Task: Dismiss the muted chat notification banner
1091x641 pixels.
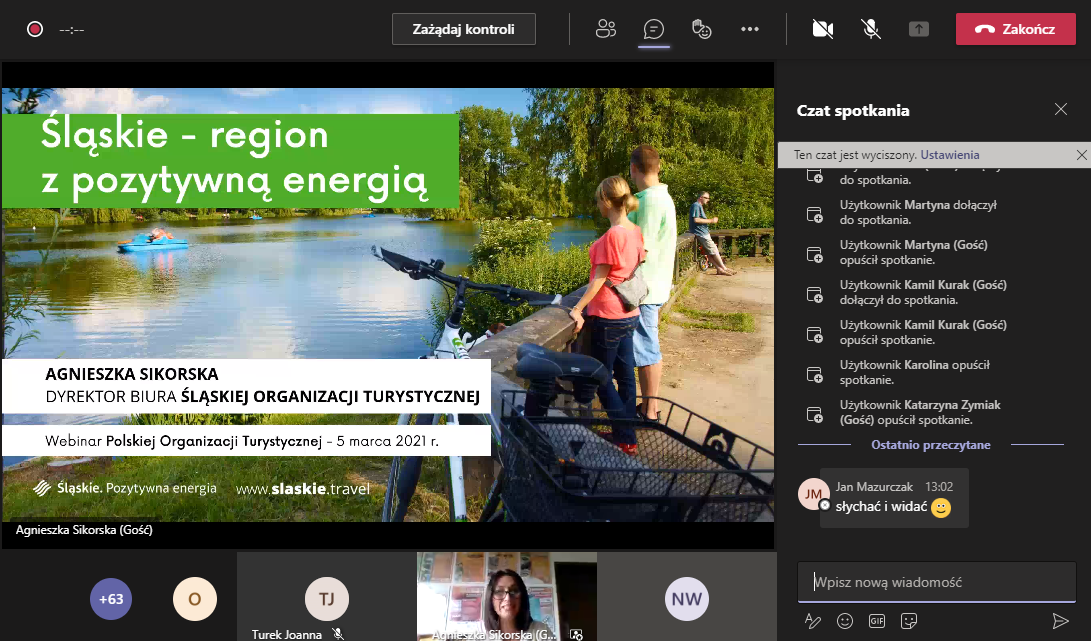Action: coord(1081,155)
